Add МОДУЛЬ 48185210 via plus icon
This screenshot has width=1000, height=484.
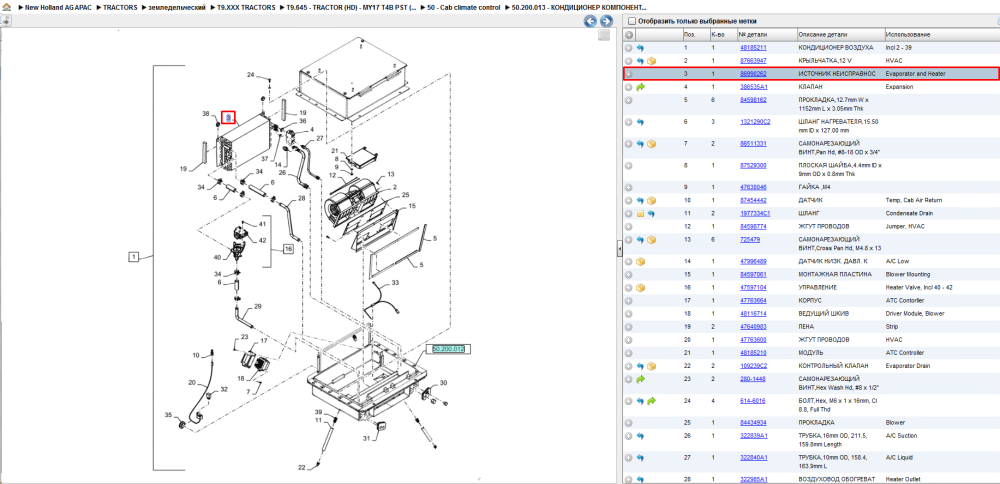[x=629, y=353]
